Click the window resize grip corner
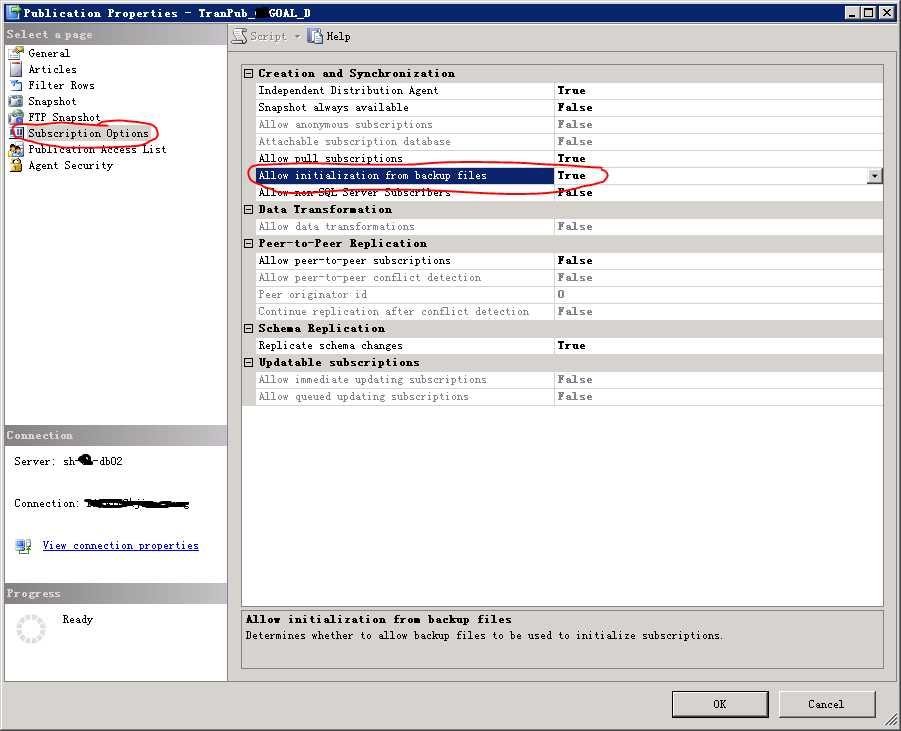The image size is (901, 731). [892, 721]
